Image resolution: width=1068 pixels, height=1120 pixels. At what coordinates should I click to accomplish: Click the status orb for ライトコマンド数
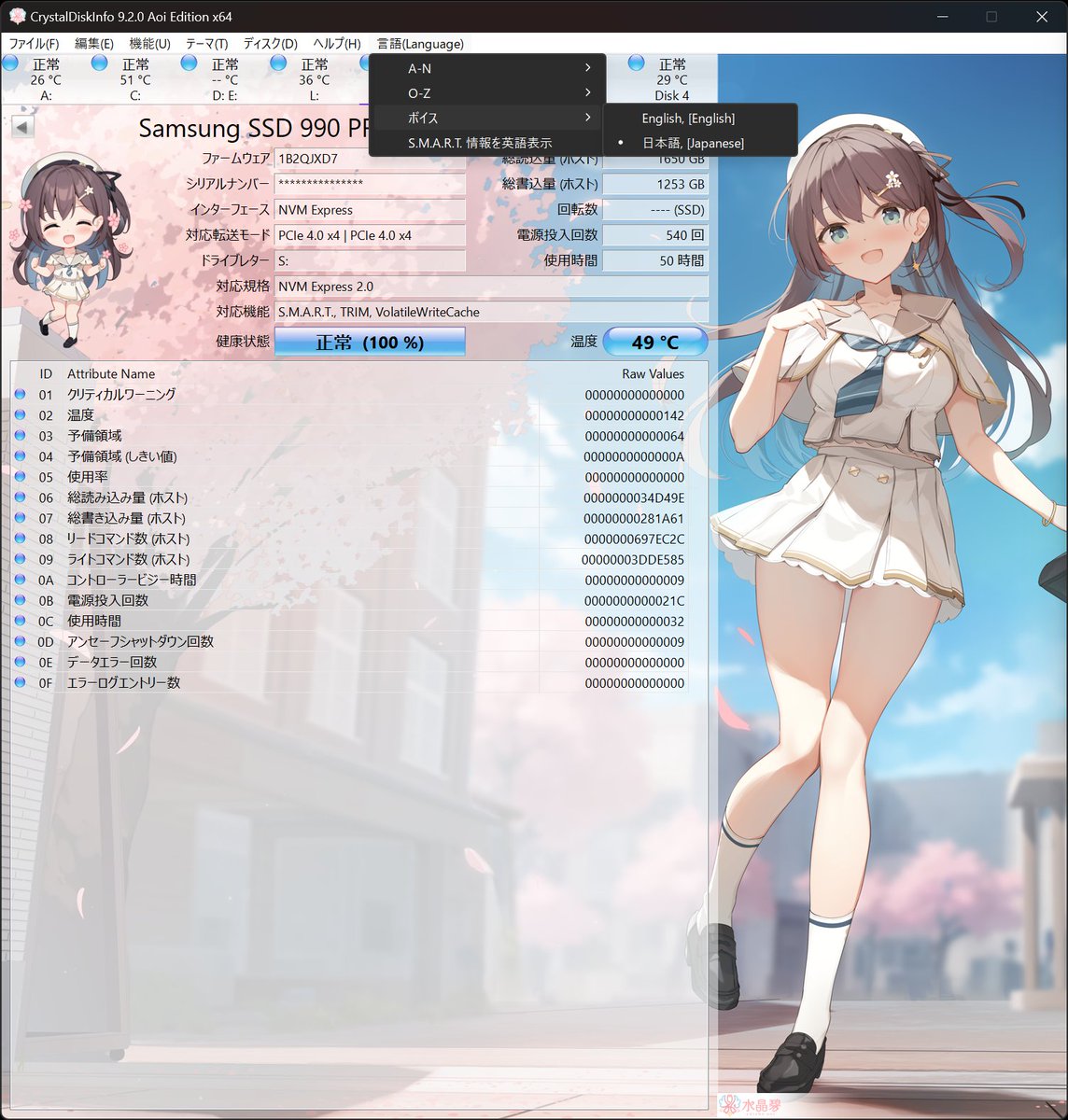pyautogui.click(x=21, y=559)
